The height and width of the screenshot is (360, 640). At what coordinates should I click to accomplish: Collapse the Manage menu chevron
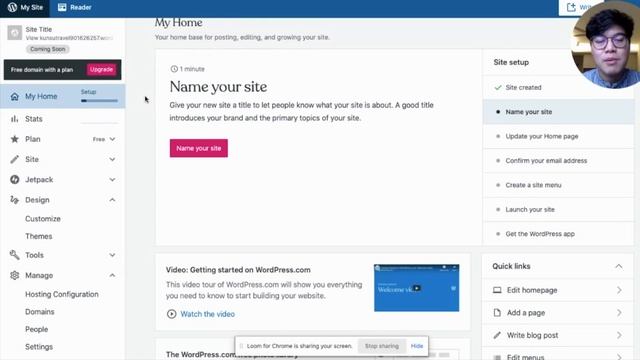(112, 276)
